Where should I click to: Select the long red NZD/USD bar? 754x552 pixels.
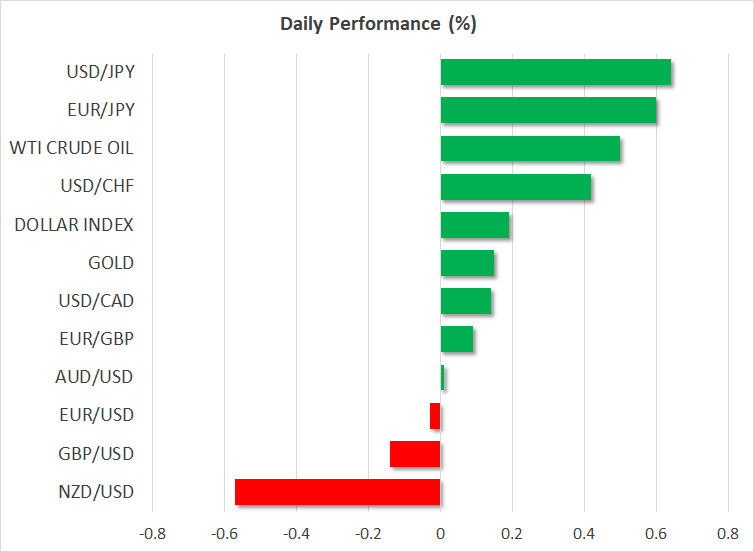coord(338,492)
